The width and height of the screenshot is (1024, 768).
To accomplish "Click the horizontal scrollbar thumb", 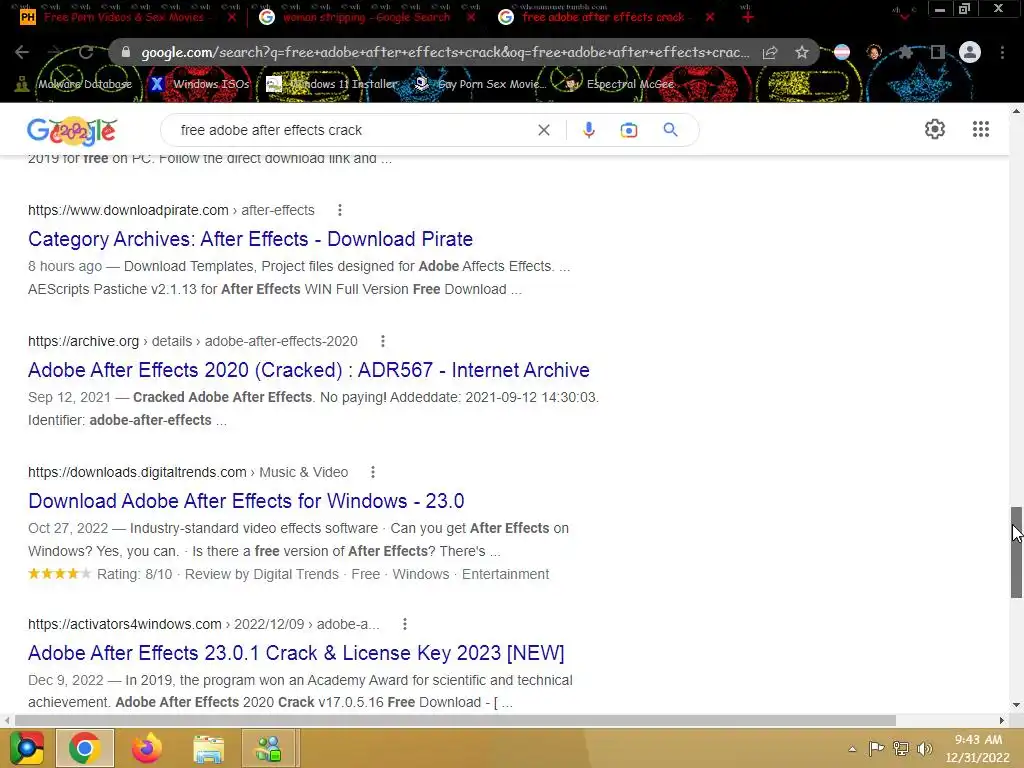I will pyautogui.click(x=455, y=720).
